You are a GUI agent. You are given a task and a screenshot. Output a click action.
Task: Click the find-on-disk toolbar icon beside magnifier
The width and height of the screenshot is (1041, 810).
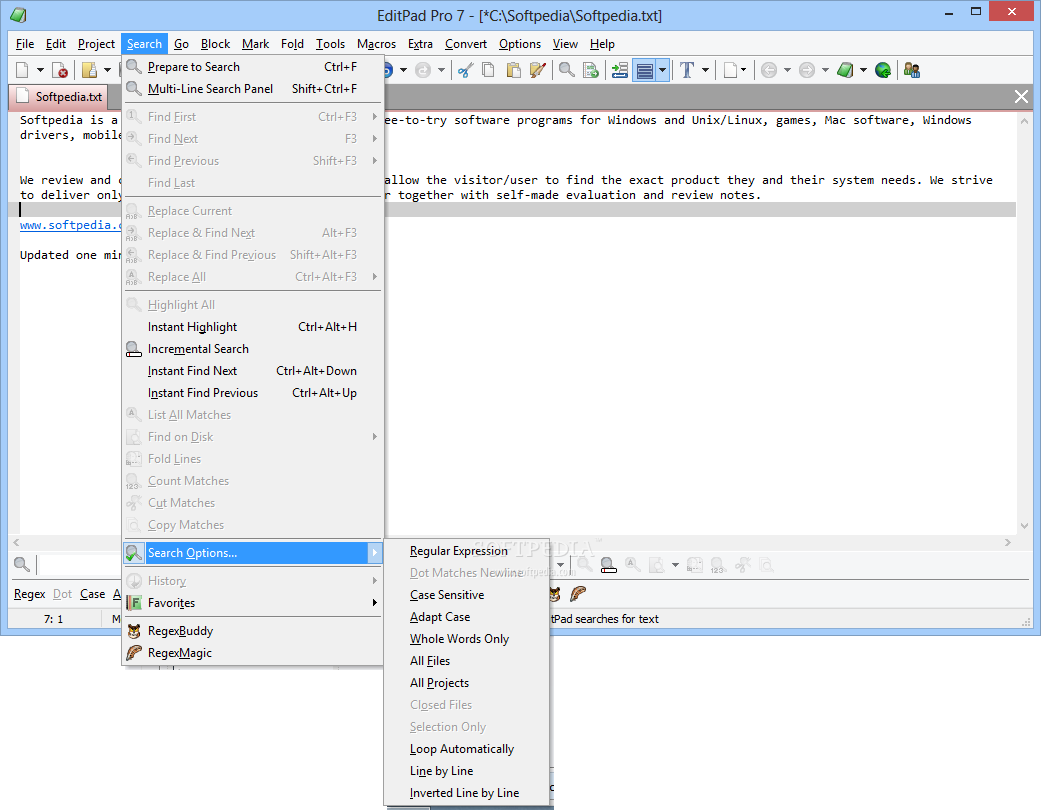pos(590,70)
